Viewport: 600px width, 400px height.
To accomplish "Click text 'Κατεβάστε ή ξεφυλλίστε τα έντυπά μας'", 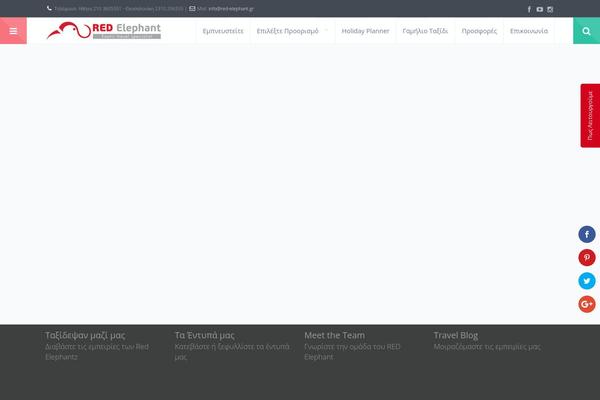I will click(232, 352).
